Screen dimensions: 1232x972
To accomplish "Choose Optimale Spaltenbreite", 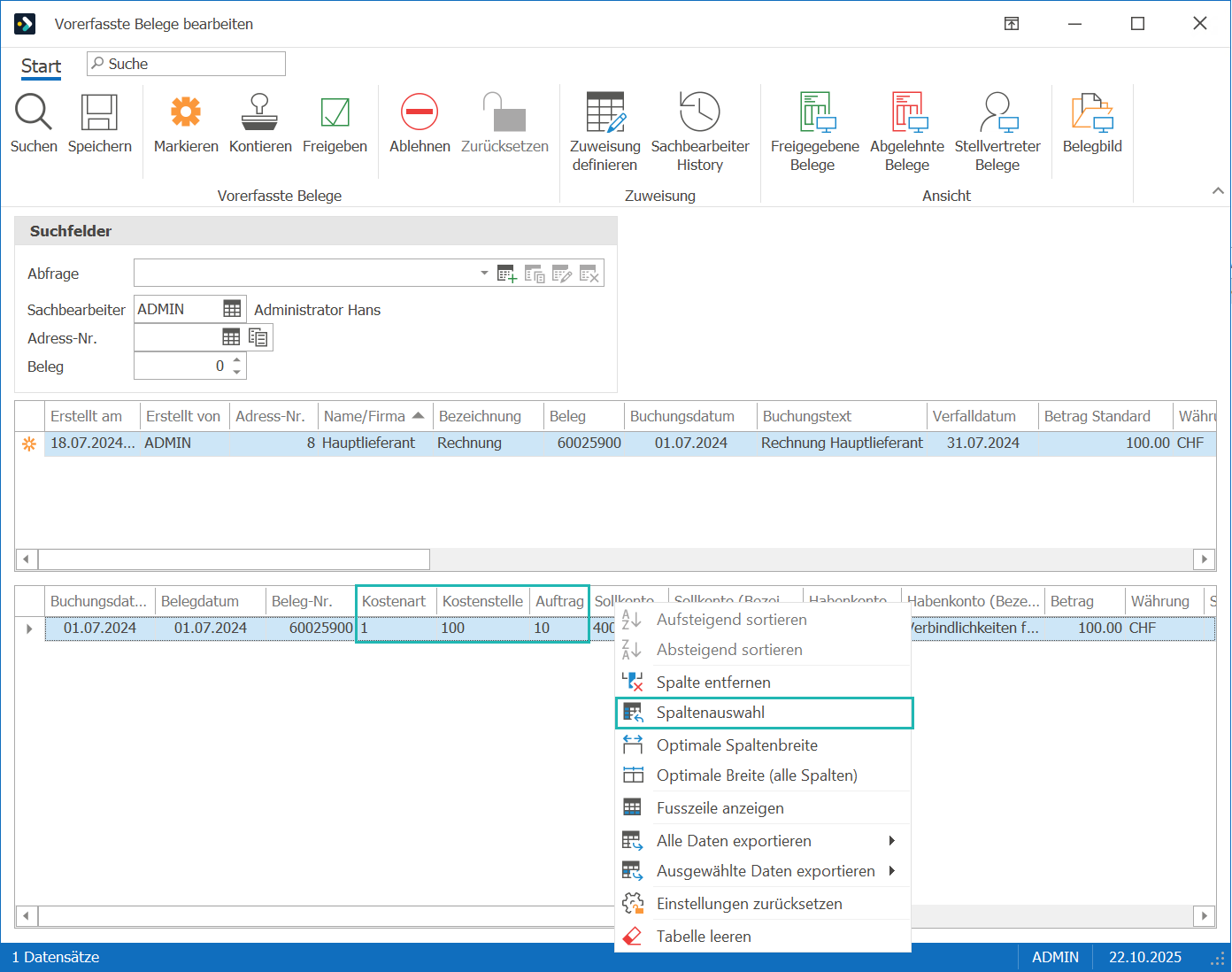I will [764, 745].
